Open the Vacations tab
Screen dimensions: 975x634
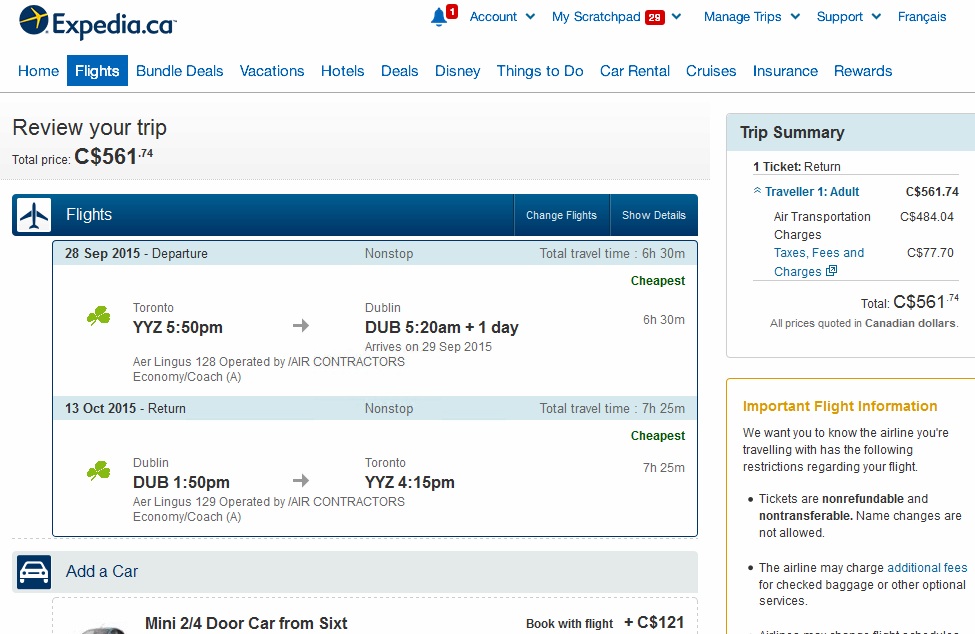coord(272,71)
